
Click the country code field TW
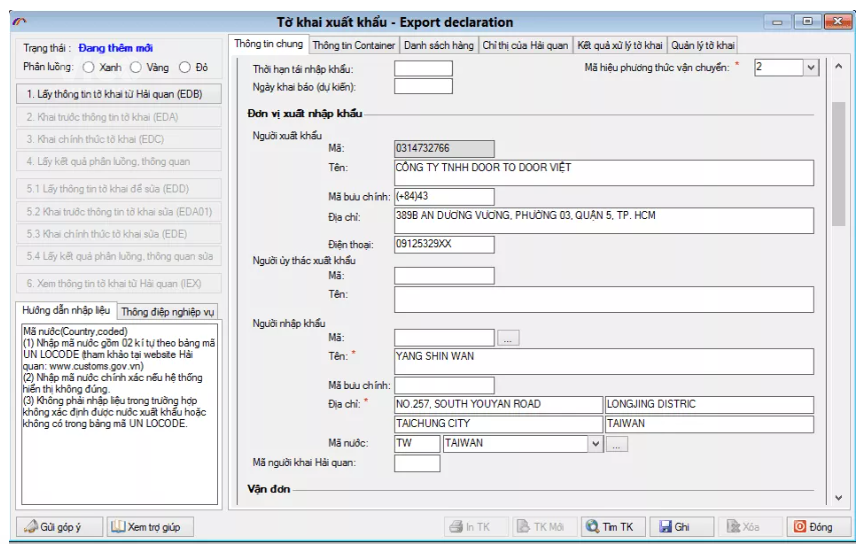(417, 443)
